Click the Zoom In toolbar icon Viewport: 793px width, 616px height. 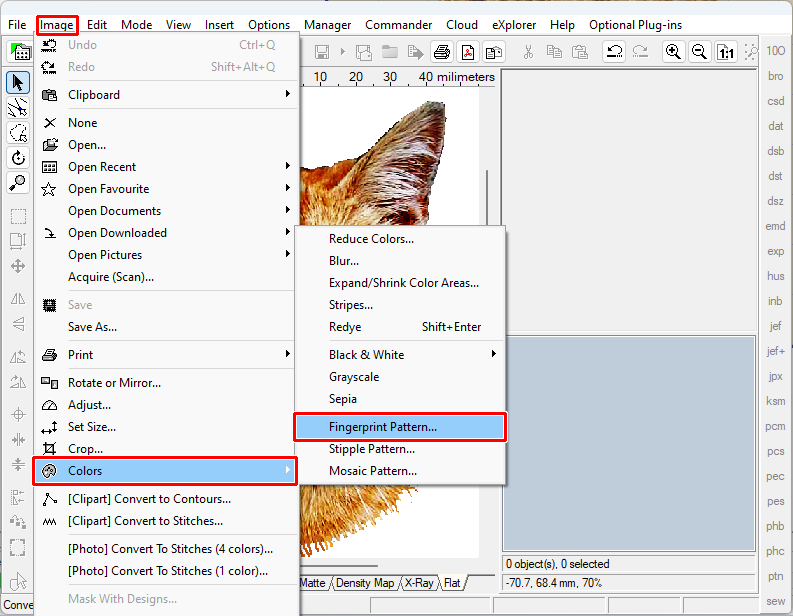(673, 52)
